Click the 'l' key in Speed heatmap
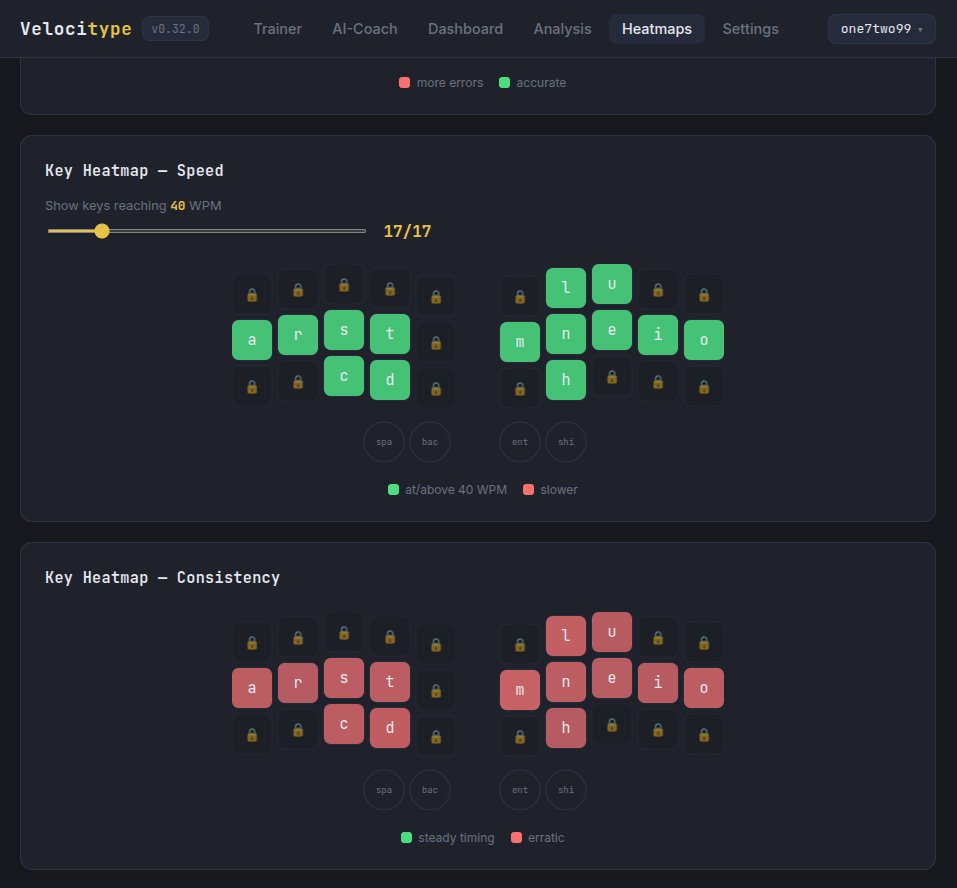This screenshot has width=957, height=888. click(566, 287)
